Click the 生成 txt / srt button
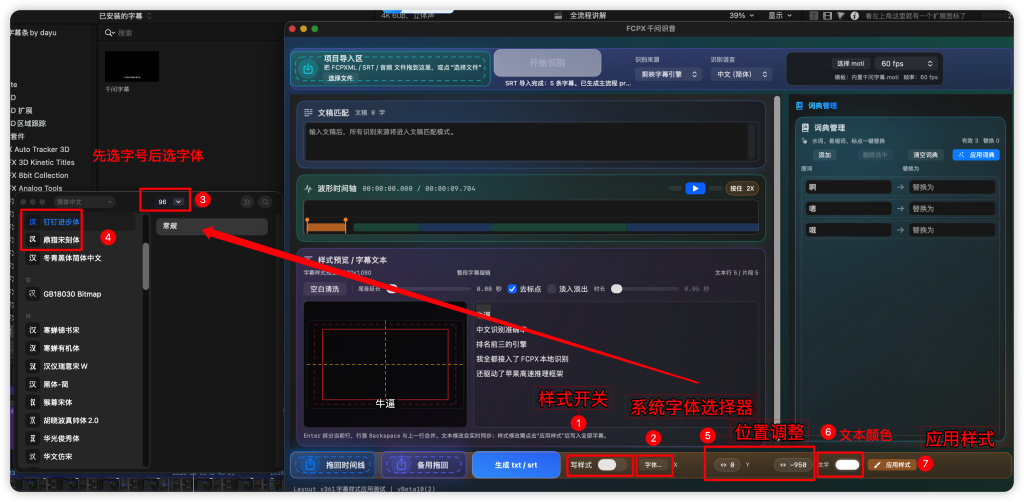1024x502 pixels. pos(512,465)
